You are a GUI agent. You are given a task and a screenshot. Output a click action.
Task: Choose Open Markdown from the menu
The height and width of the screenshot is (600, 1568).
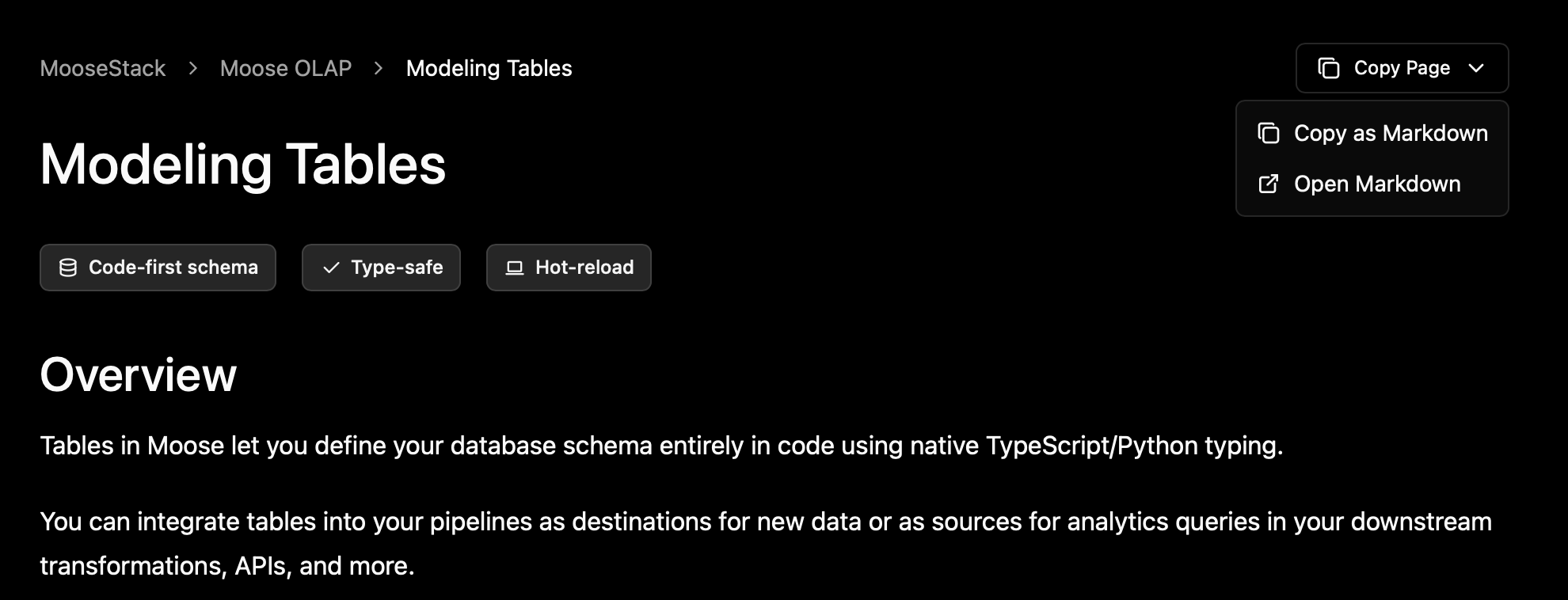pyautogui.click(x=1376, y=184)
